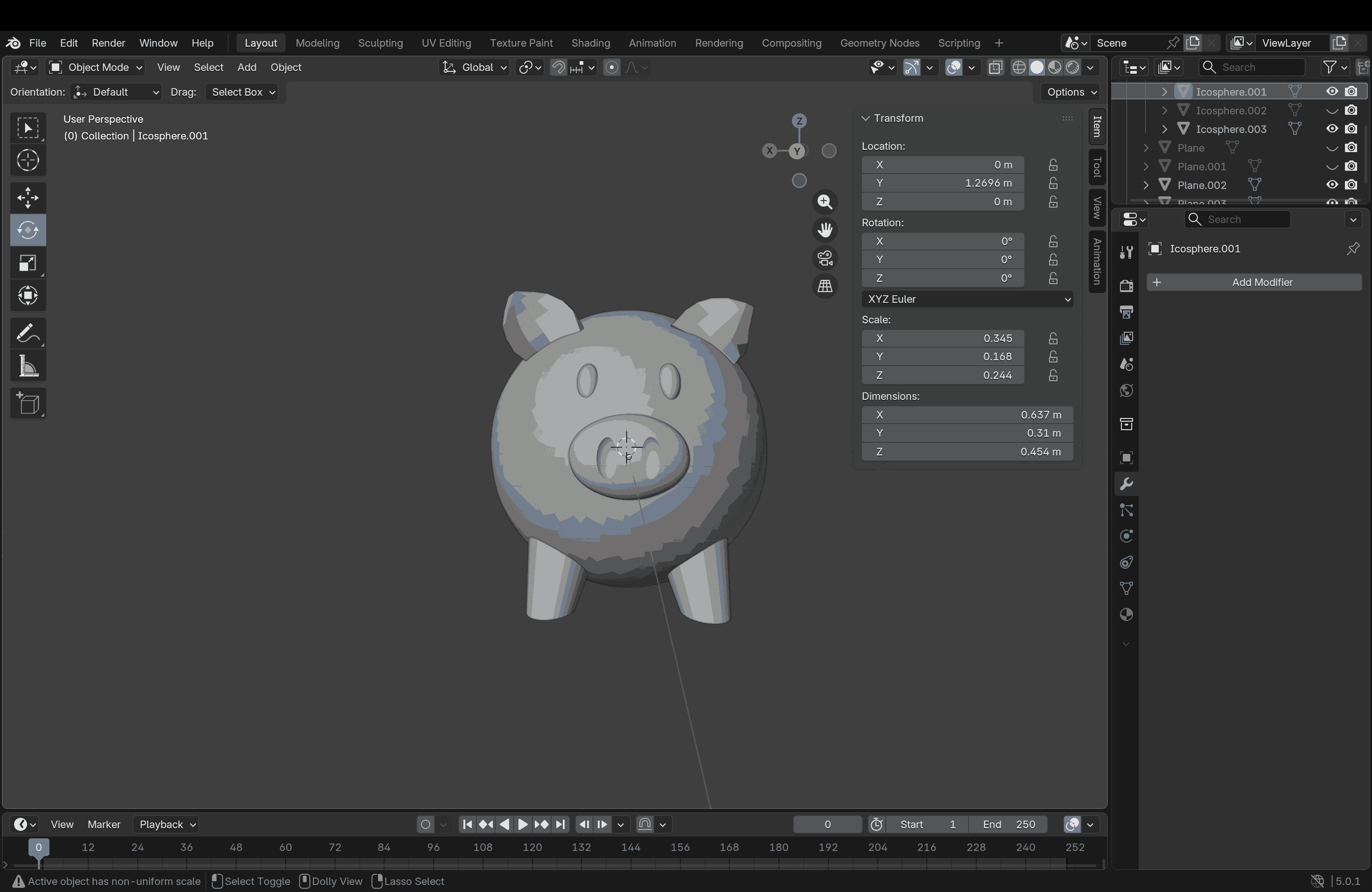Switch to the Sculpting workspace tab

point(380,43)
